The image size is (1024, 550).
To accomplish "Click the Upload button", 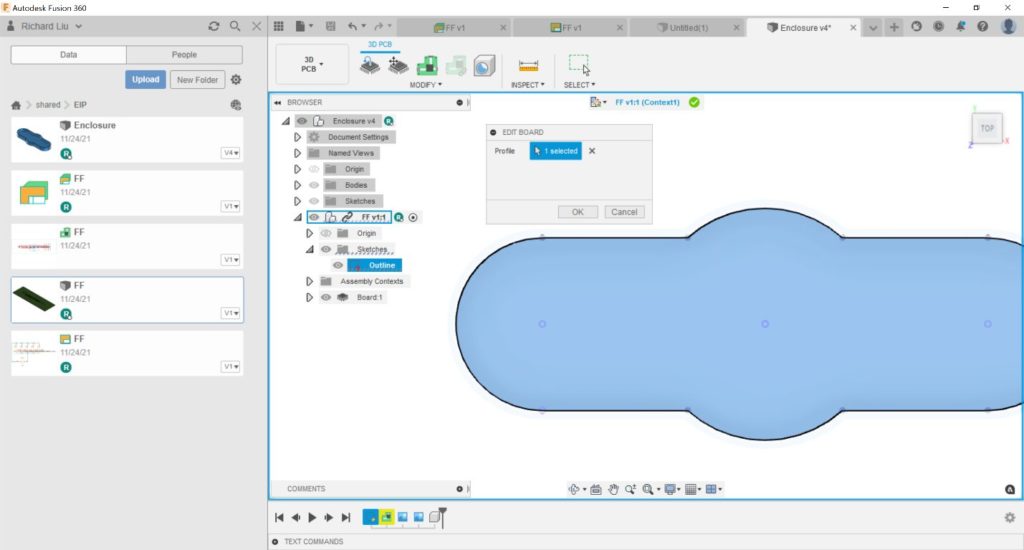I will pos(146,80).
